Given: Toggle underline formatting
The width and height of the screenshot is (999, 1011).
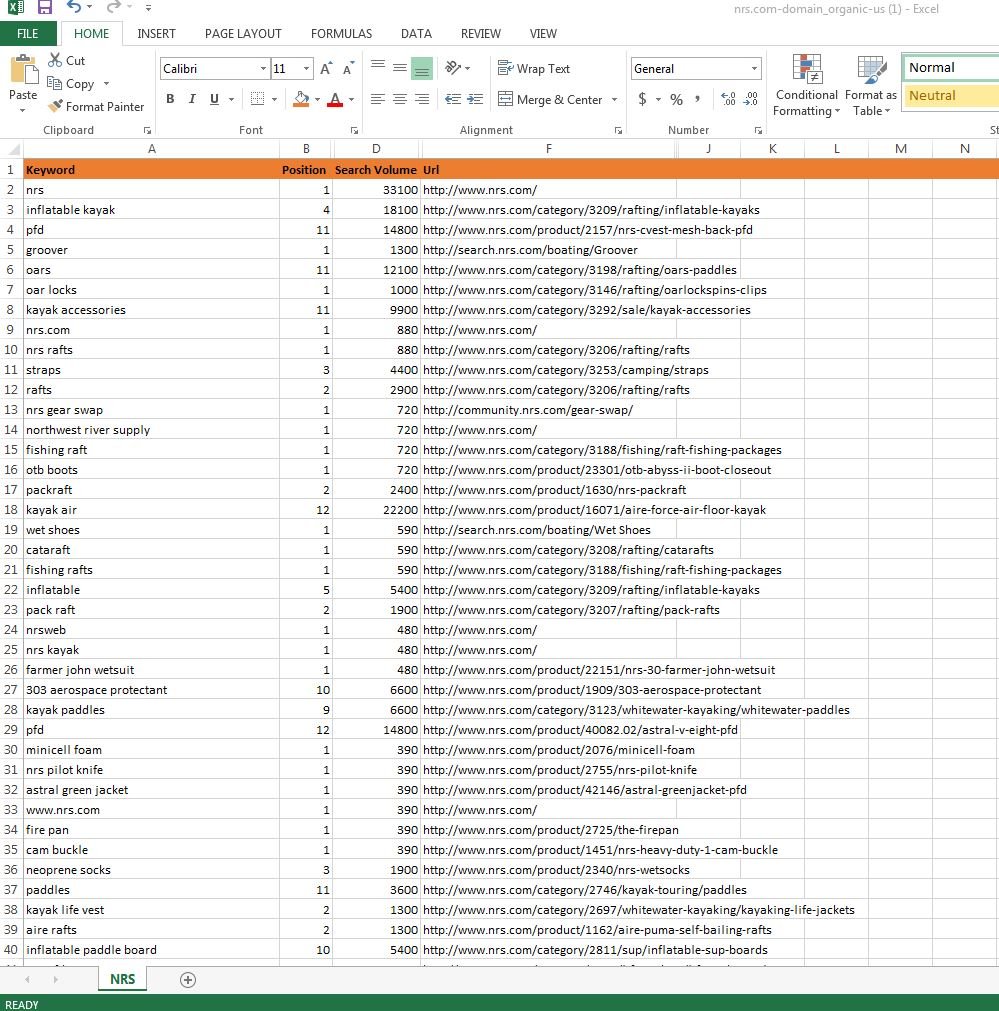Looking at the screenshot, I should click(x=214, y=99).
